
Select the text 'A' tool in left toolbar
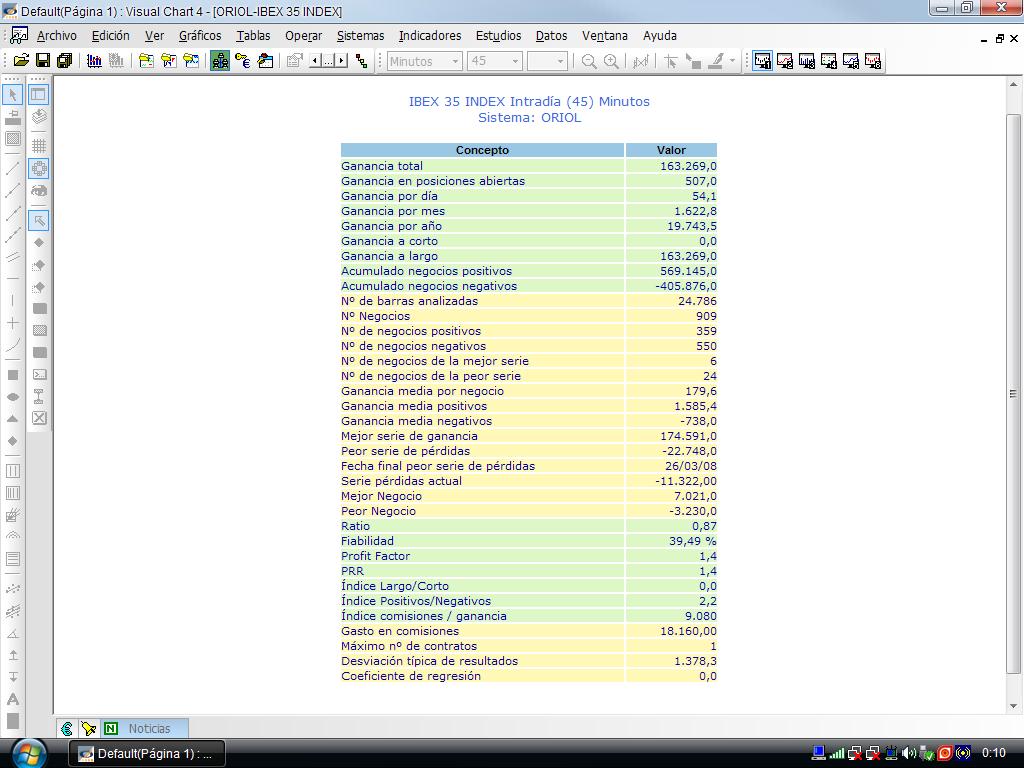pos(13,699)
